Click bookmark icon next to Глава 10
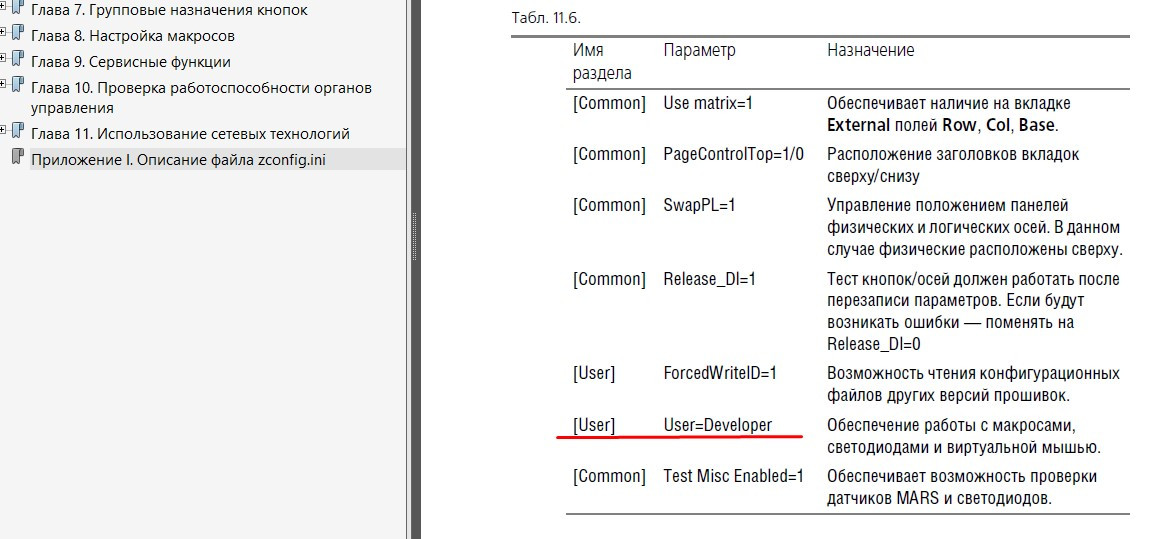 pyautogui.click(x=18, y=85)
